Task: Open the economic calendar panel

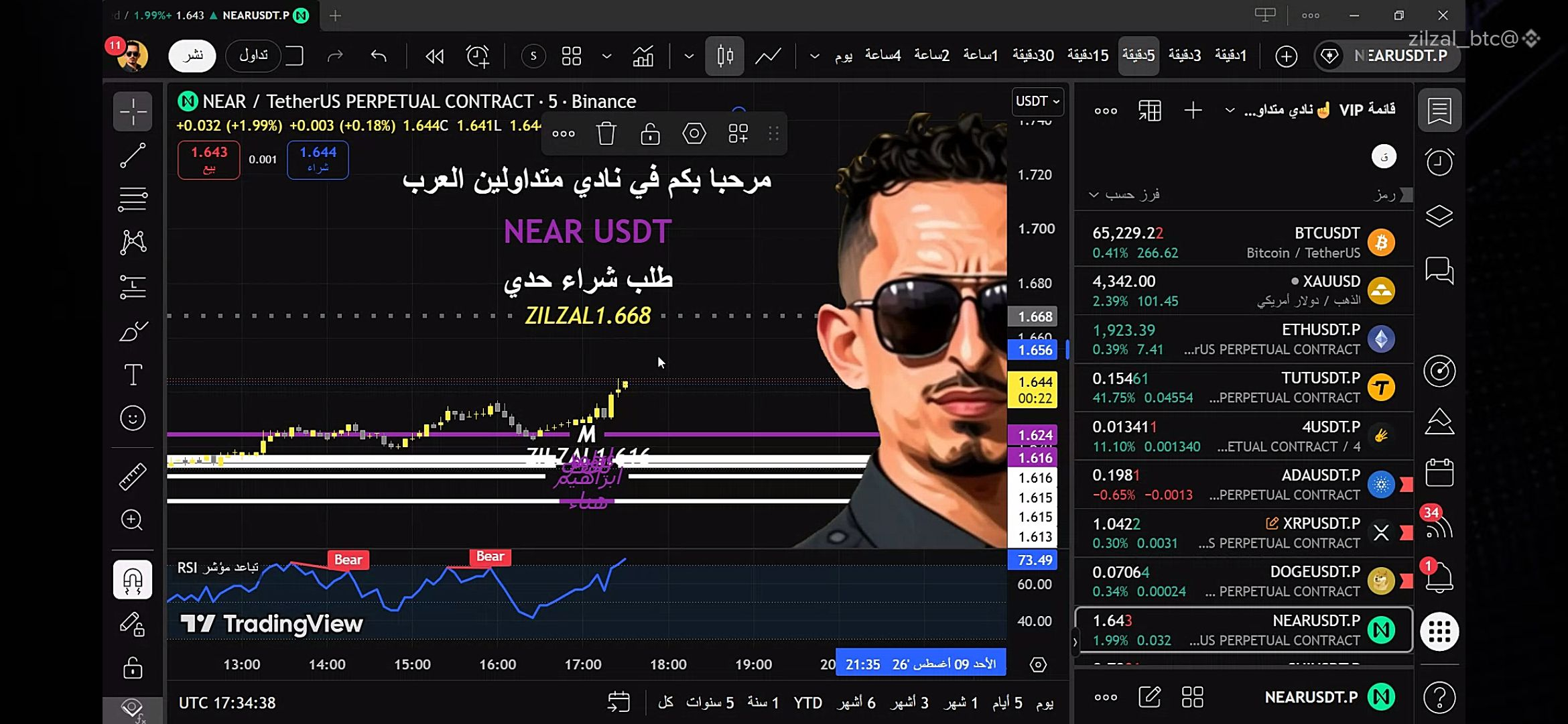Action: [x=1439, y=473]
